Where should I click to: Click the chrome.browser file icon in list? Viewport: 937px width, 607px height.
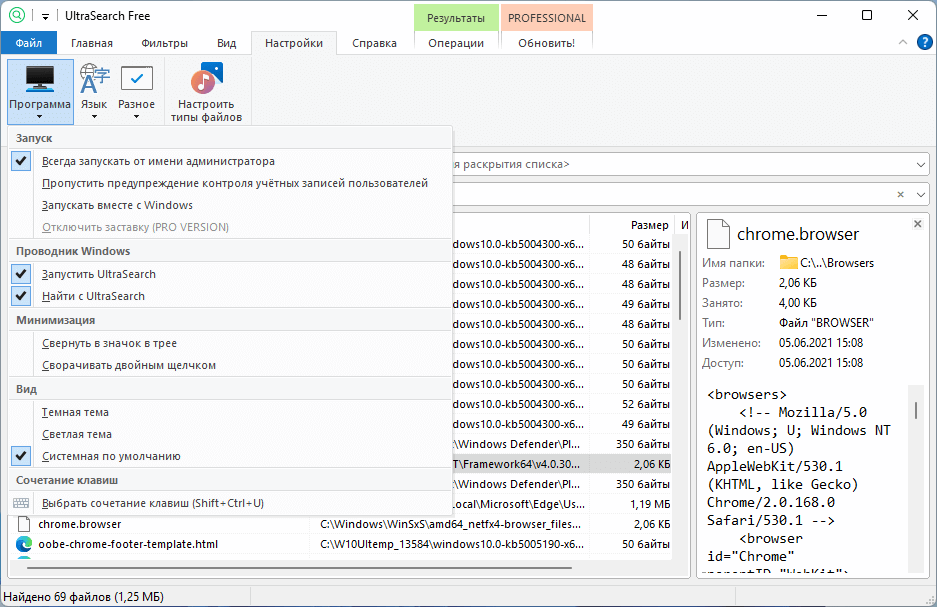(24, 524)
